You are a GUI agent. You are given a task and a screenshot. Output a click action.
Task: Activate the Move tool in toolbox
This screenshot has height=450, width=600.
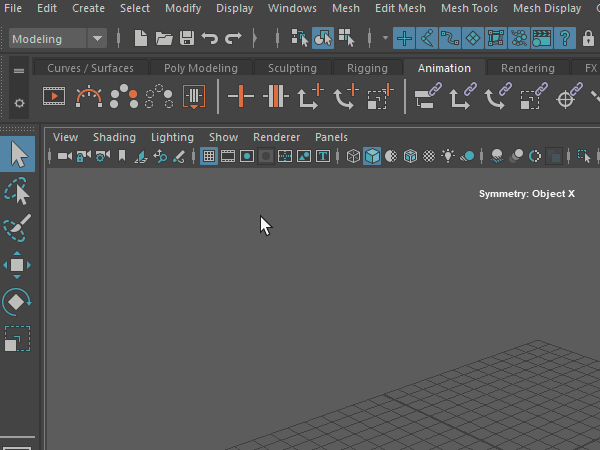pos(18,265)
